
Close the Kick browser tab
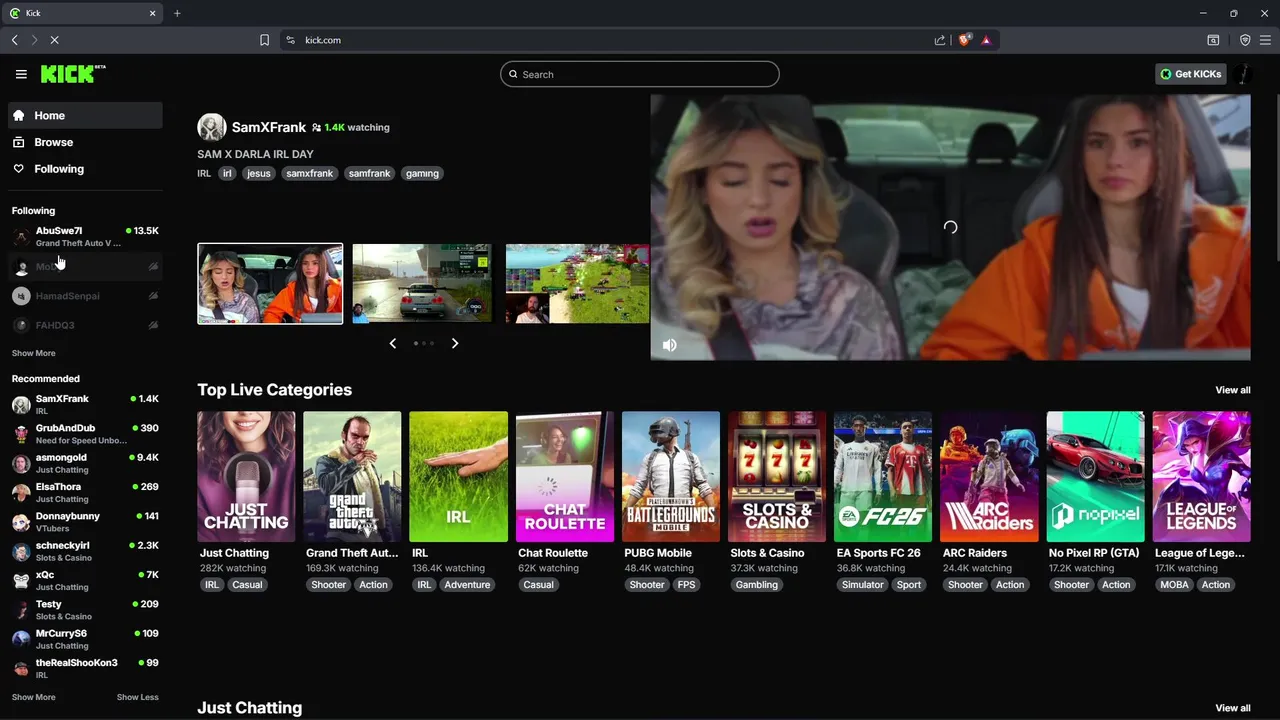click(x=153, y=13)
